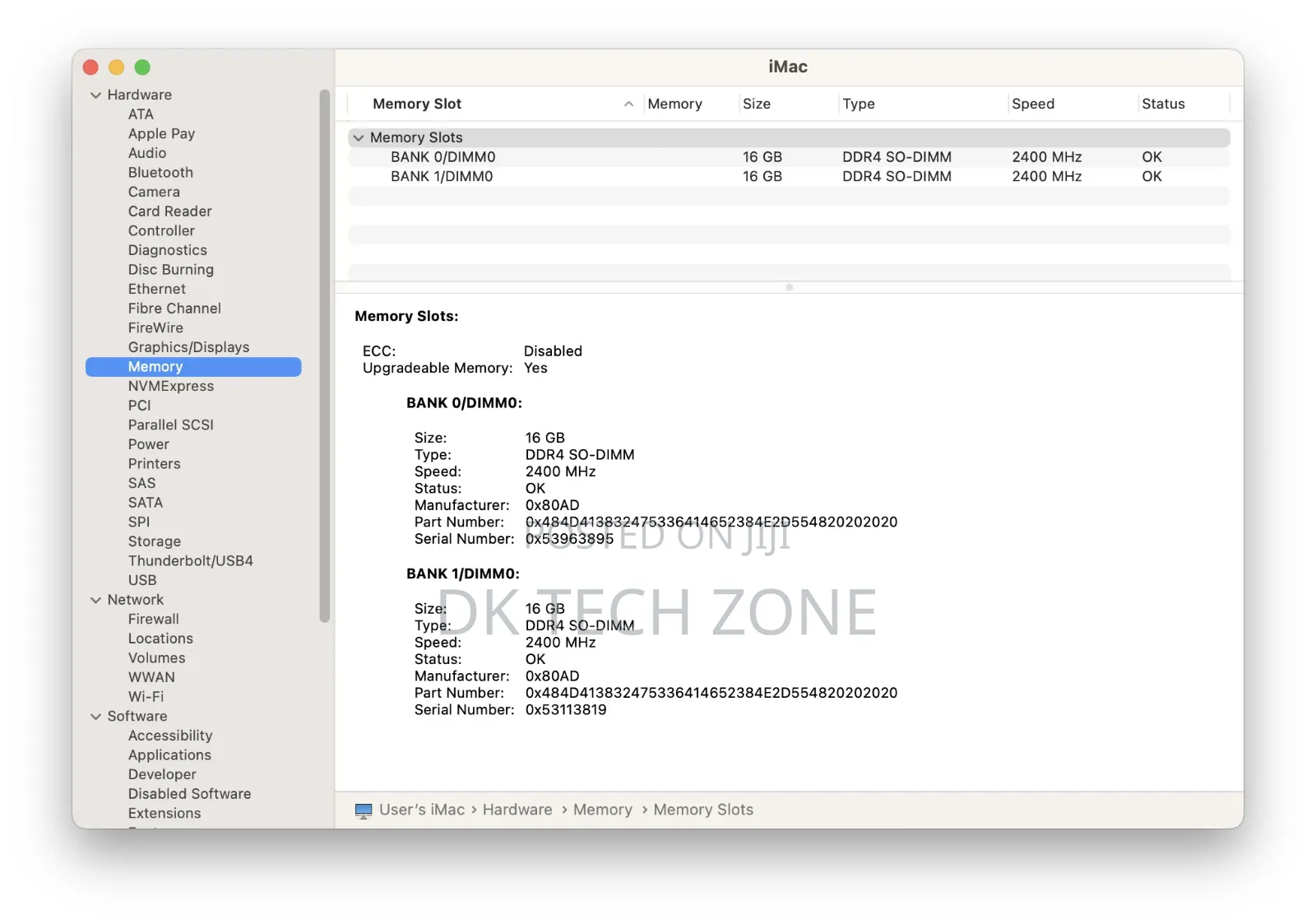Screen dimensions: 1316x924
Task: Collapse the Network section in sidebar
Action: pyautogui.click(x=95, y=601)
